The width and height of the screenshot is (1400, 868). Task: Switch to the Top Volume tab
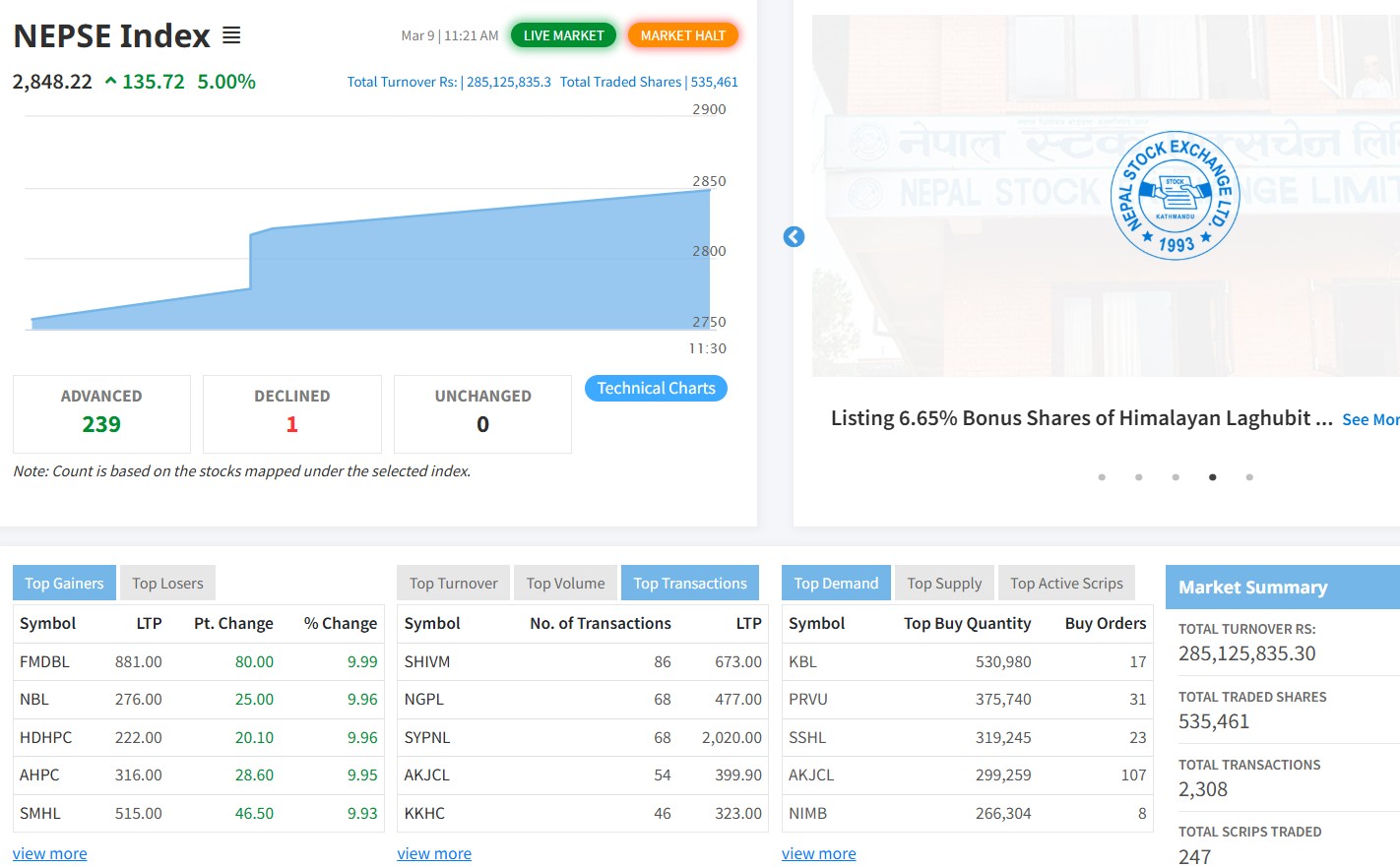(x=565, y=584)
